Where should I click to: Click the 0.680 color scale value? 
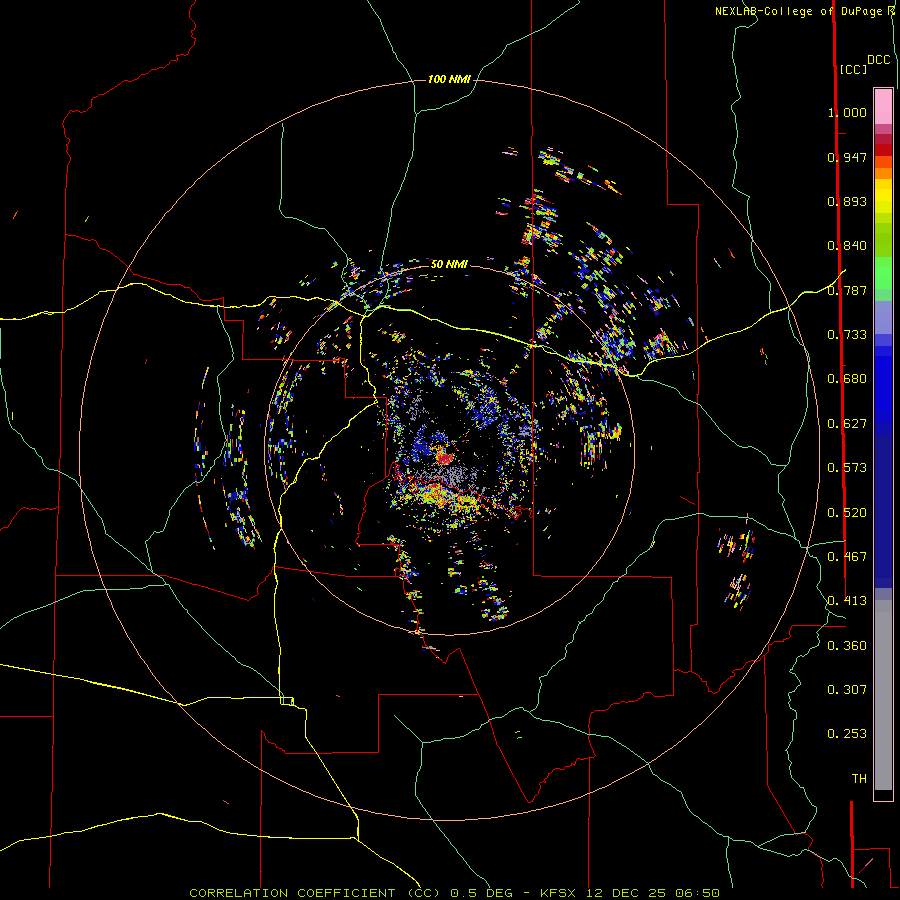pyautogui.click(x=847, y=379)
